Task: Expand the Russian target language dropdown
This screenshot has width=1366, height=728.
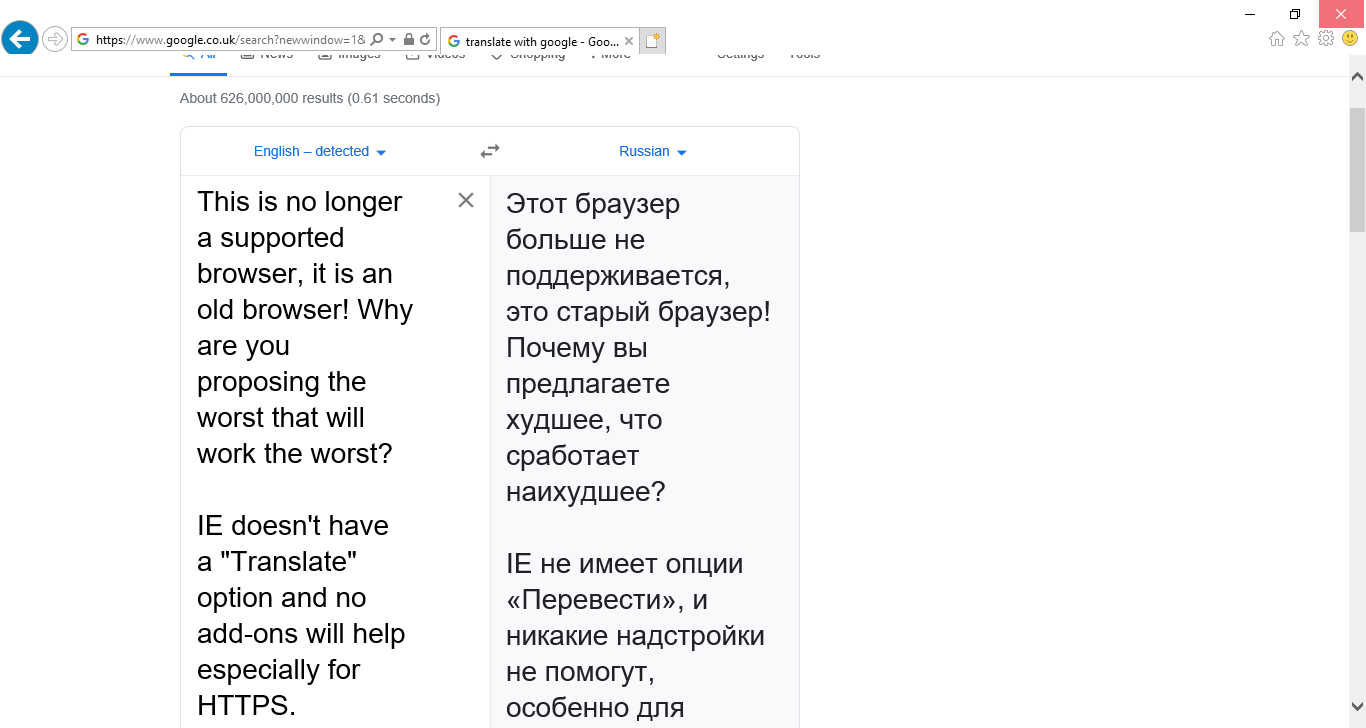Action: (652, 152)
